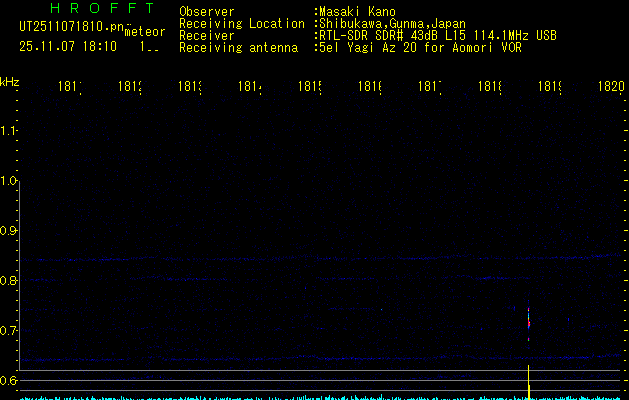Select the 5el Yagi antenna description
The image size is (629, 400).
point(418,47)
